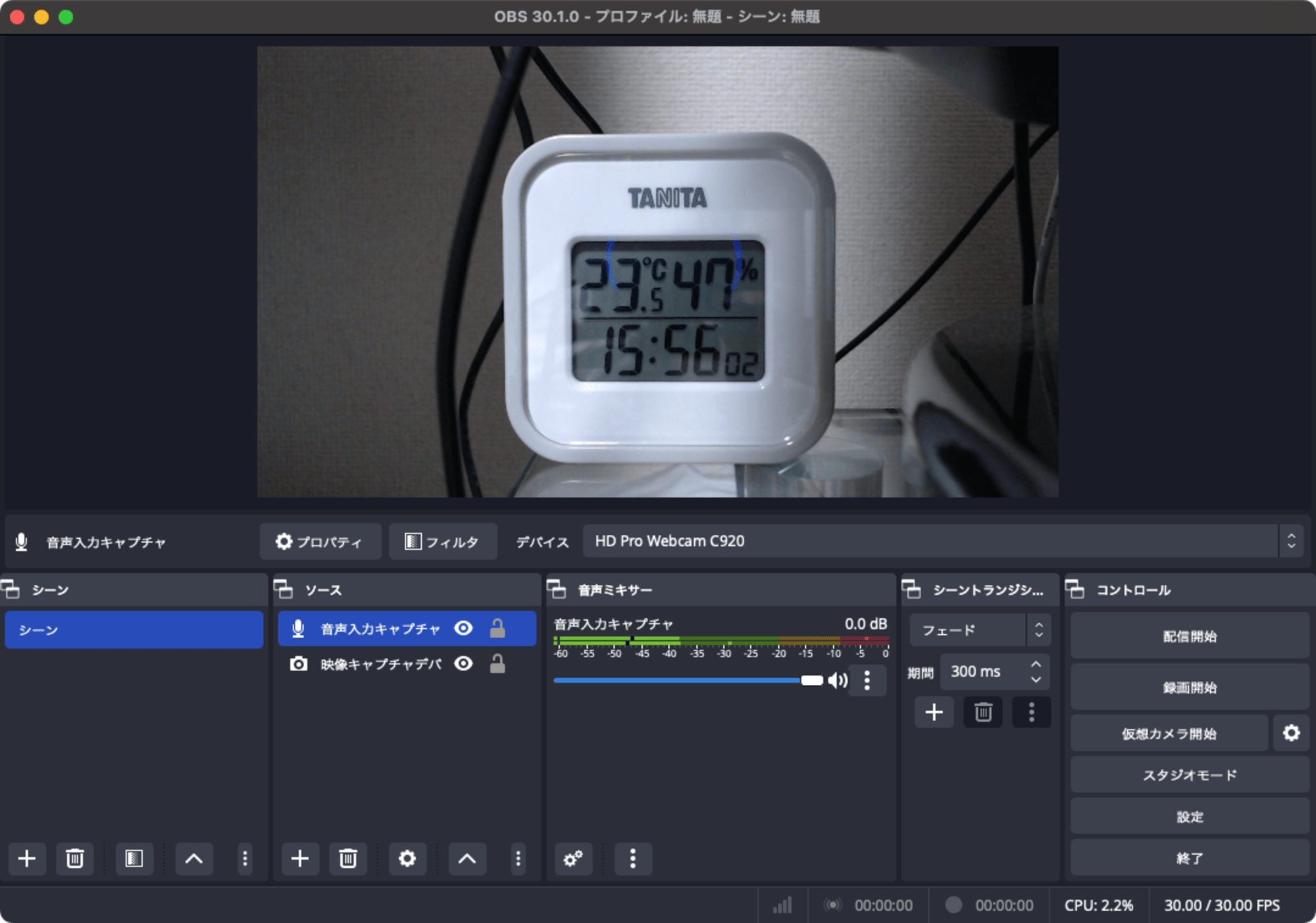1316x923 pixels.
Task: Open advanced audio properties gears icon
Action: (x=573, y=859)
